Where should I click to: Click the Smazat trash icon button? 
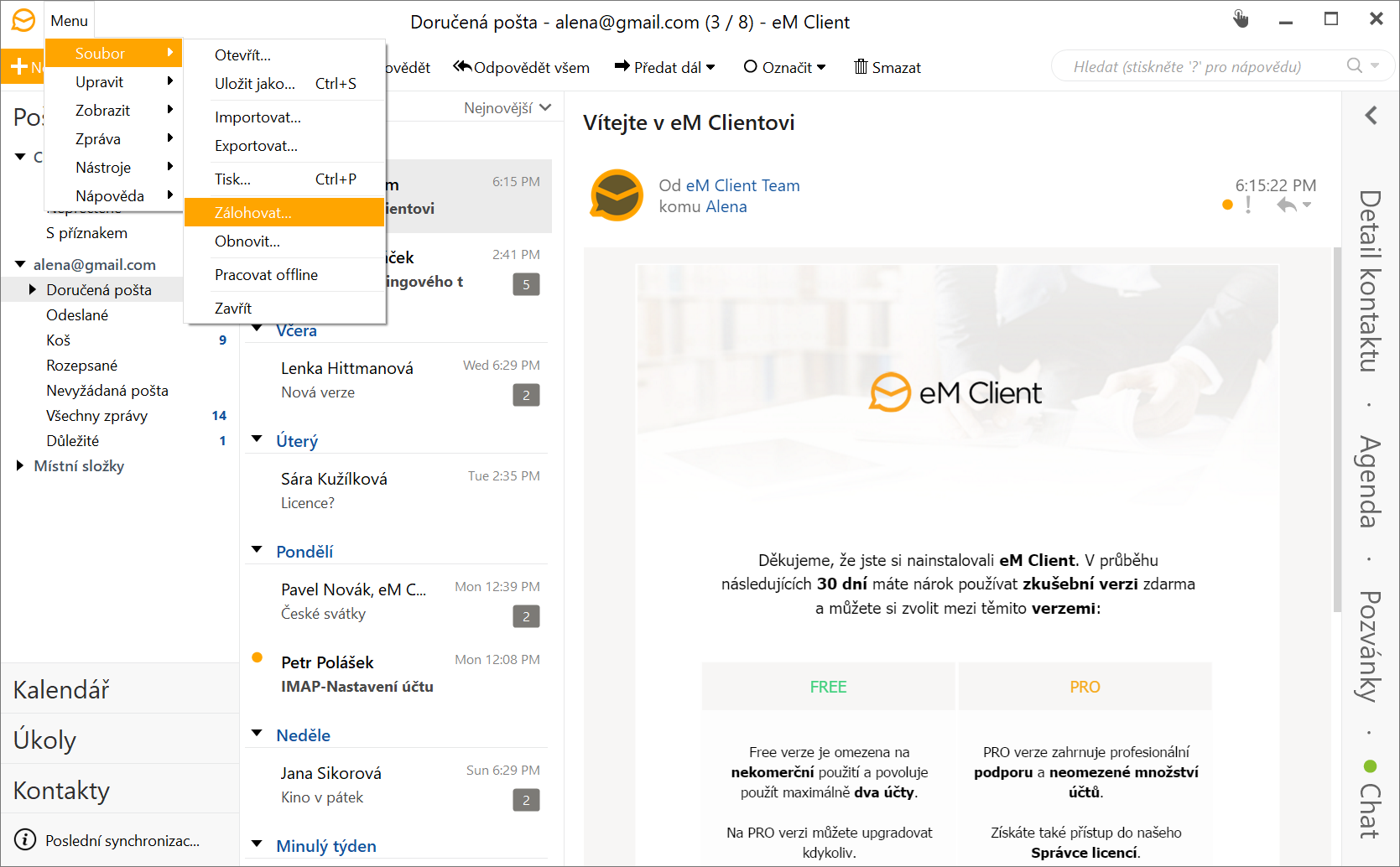pyautogui.click(x=887, y=67)
